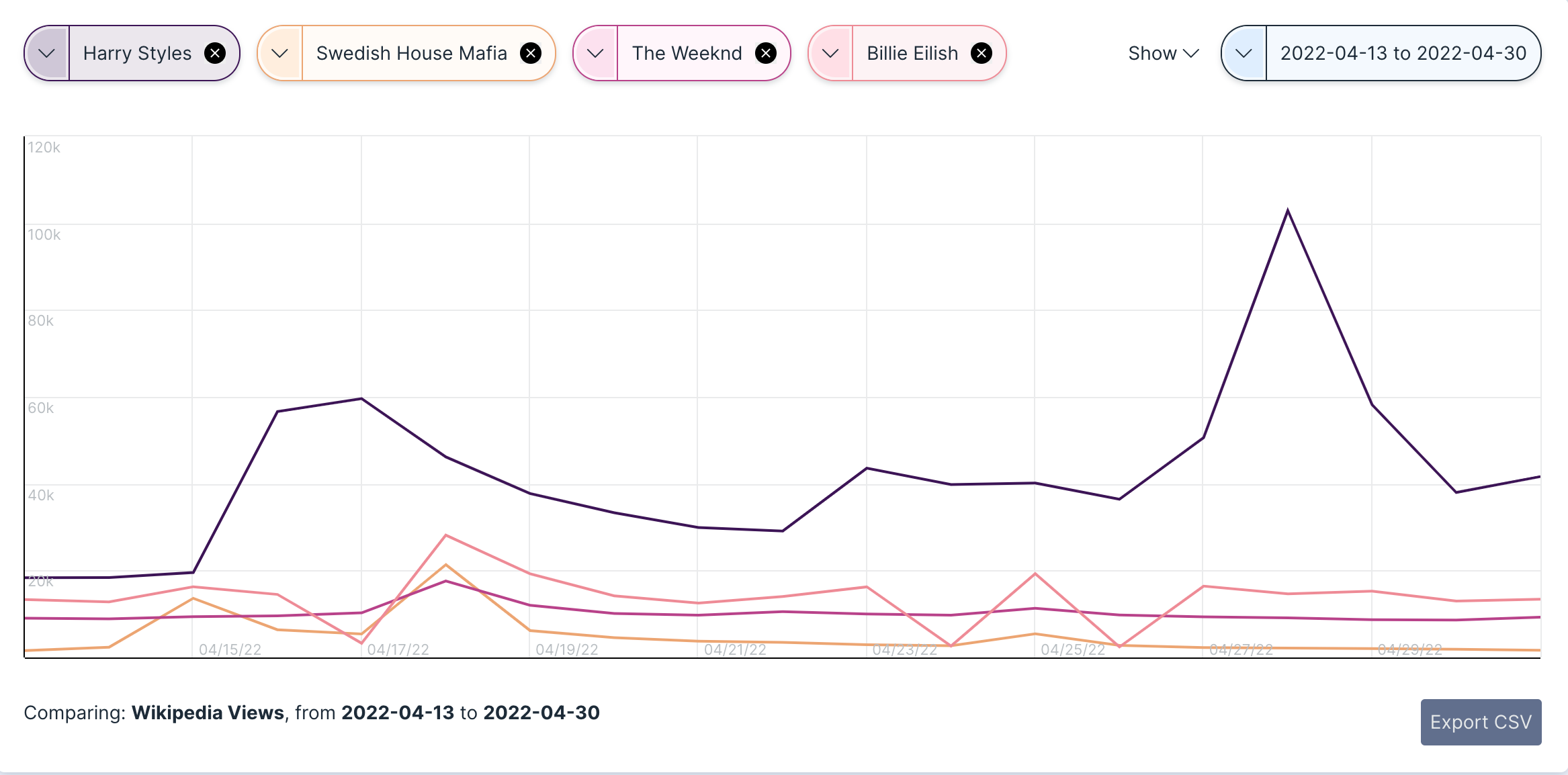Open the Harry Styles chevron dropdown
Viewport: 1568px width, 775px height.
coord(47,53)
